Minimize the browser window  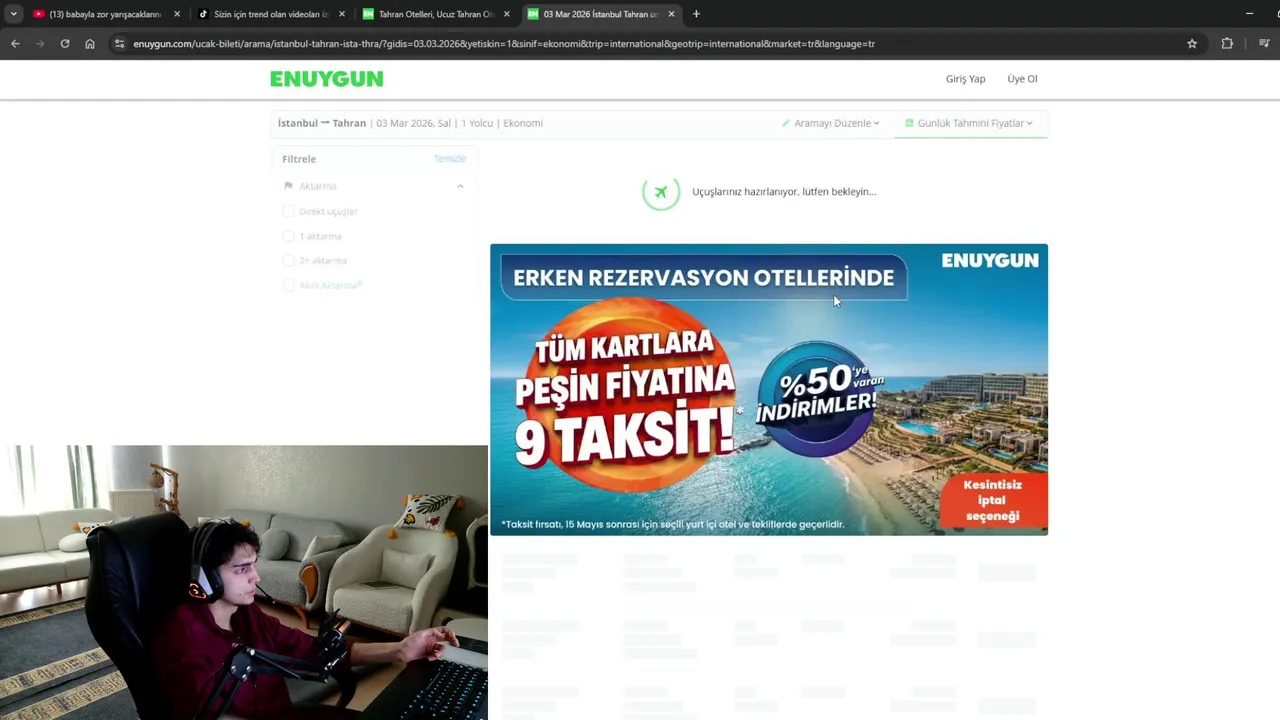[x=1249, y=14]
